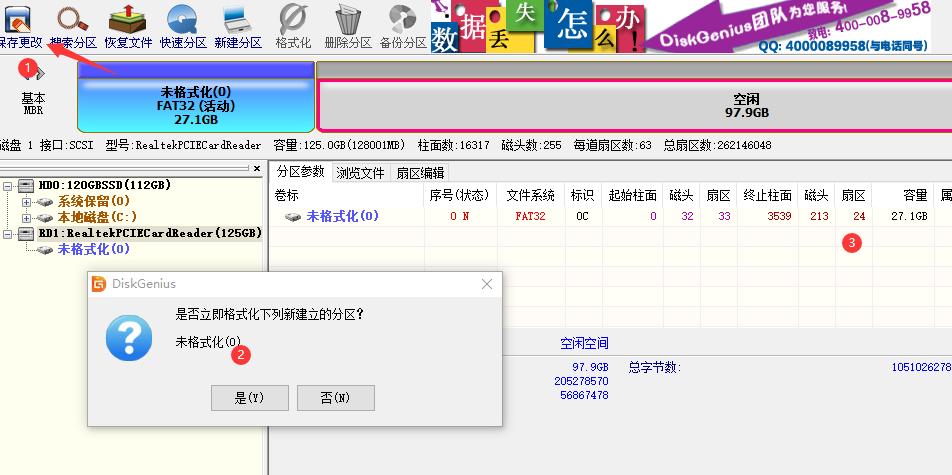Expand the 本地磁盘(C:) partition node

point(26,217)
